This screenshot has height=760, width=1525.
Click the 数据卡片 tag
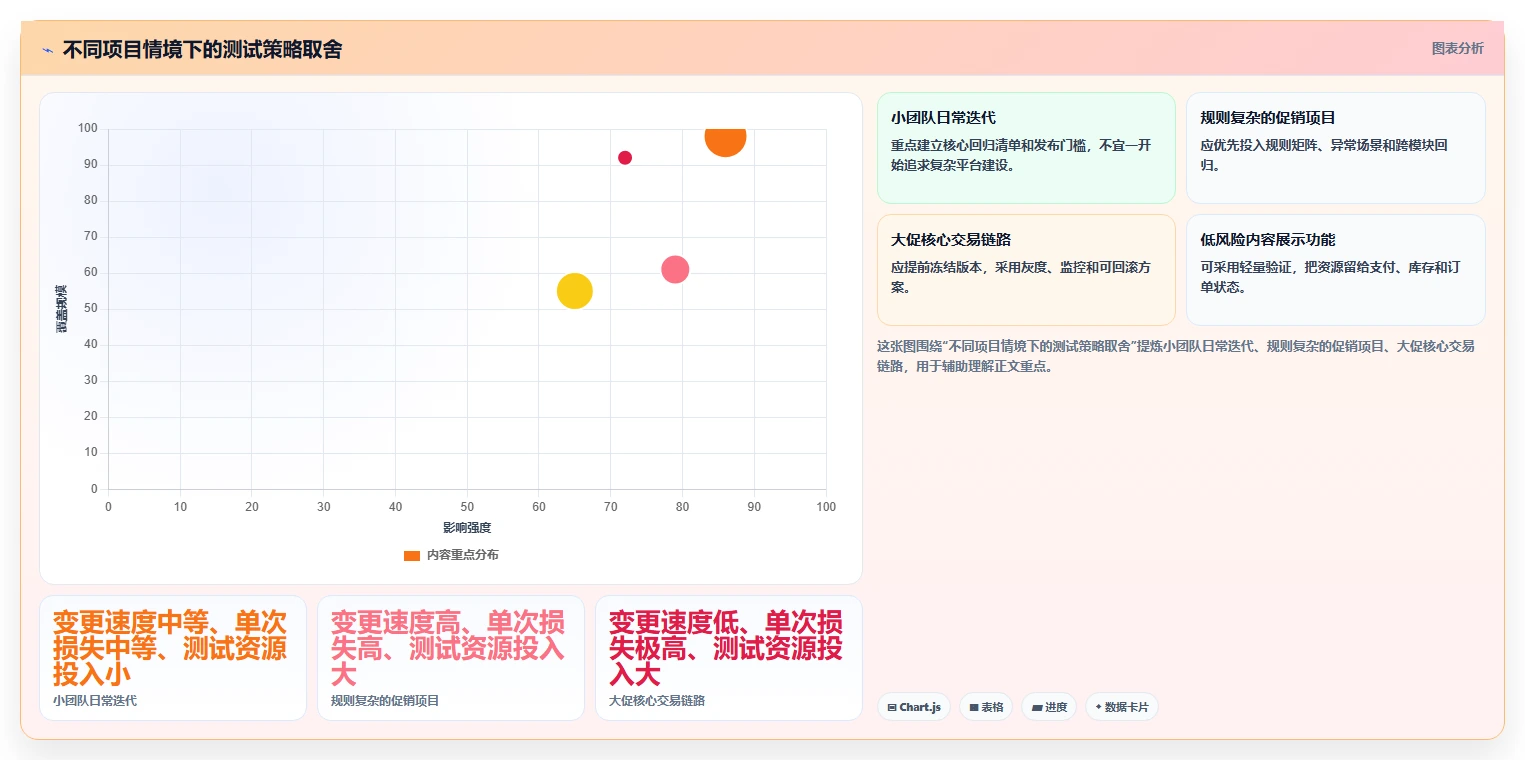pyautogui.click(x=1122, y=707)
